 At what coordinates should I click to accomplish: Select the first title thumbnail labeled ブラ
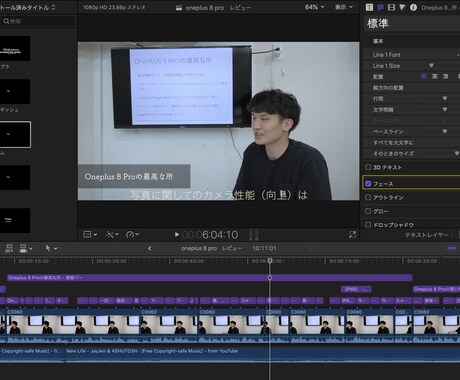[15, 49]
